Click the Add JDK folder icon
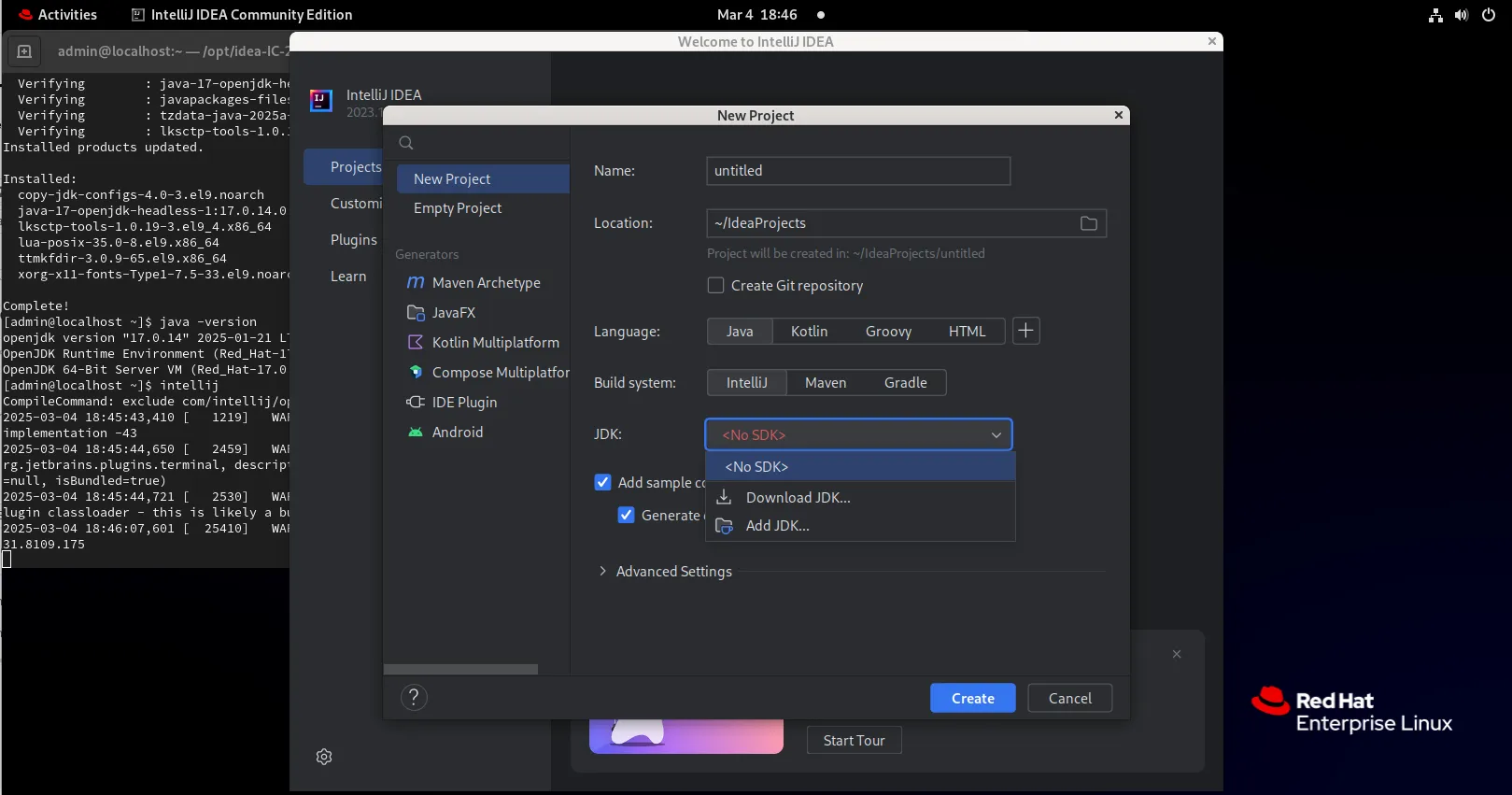 pyautogui.click(x=724, y=526)
